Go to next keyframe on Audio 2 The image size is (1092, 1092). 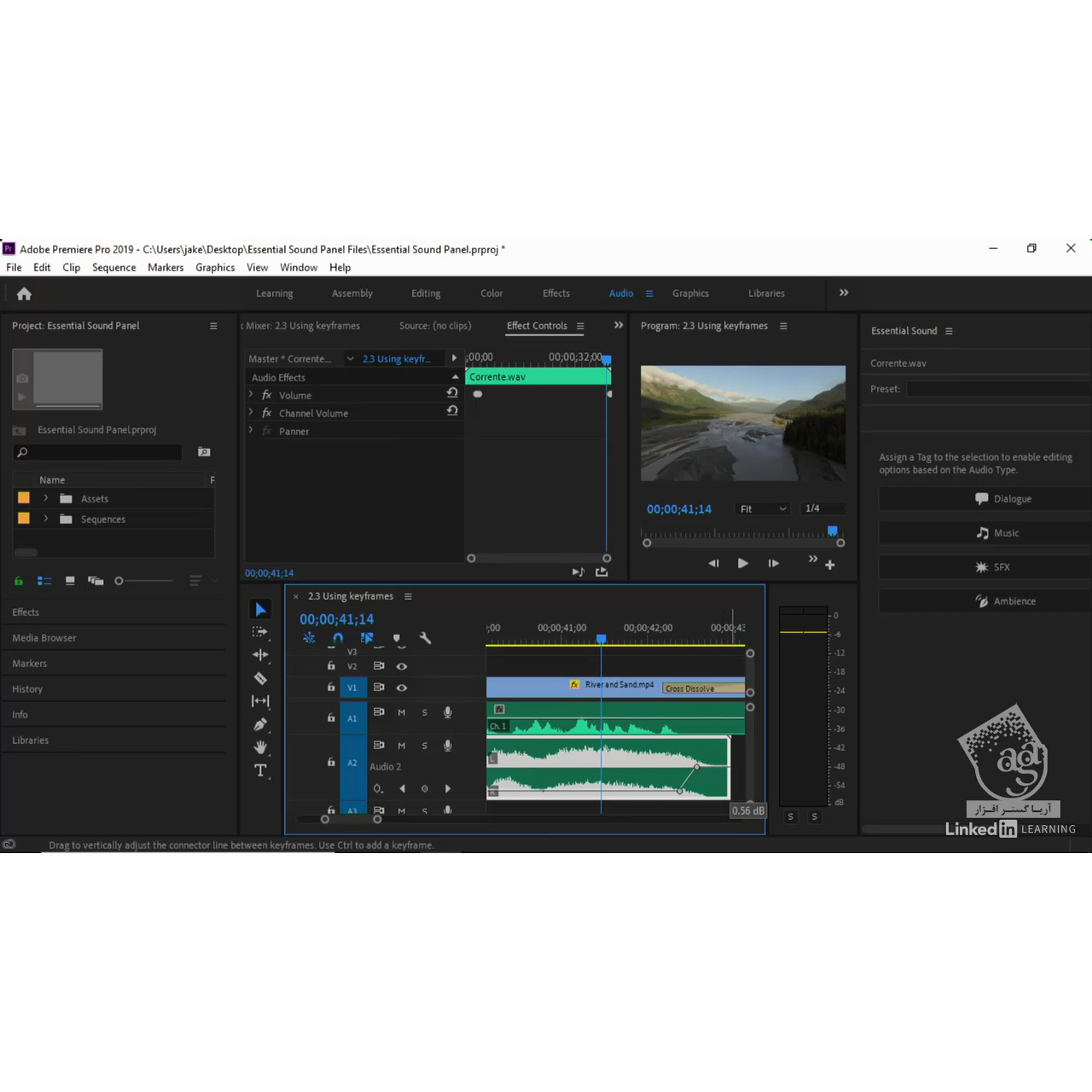click(x=448, y=788)
